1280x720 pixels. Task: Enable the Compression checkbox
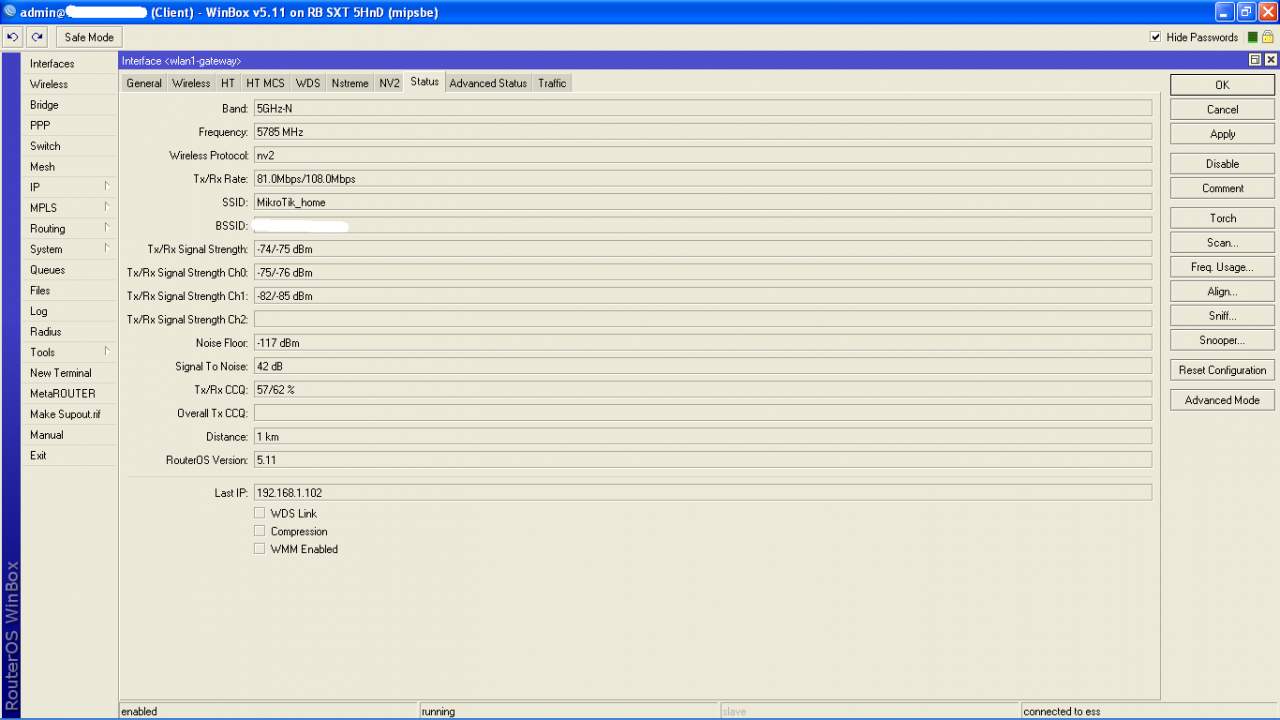coord(259,531)
